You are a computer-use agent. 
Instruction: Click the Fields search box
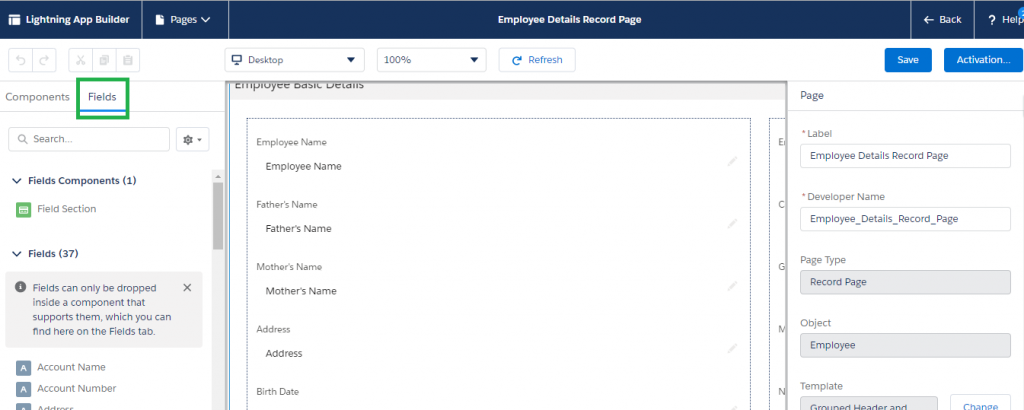coord(89,139)
